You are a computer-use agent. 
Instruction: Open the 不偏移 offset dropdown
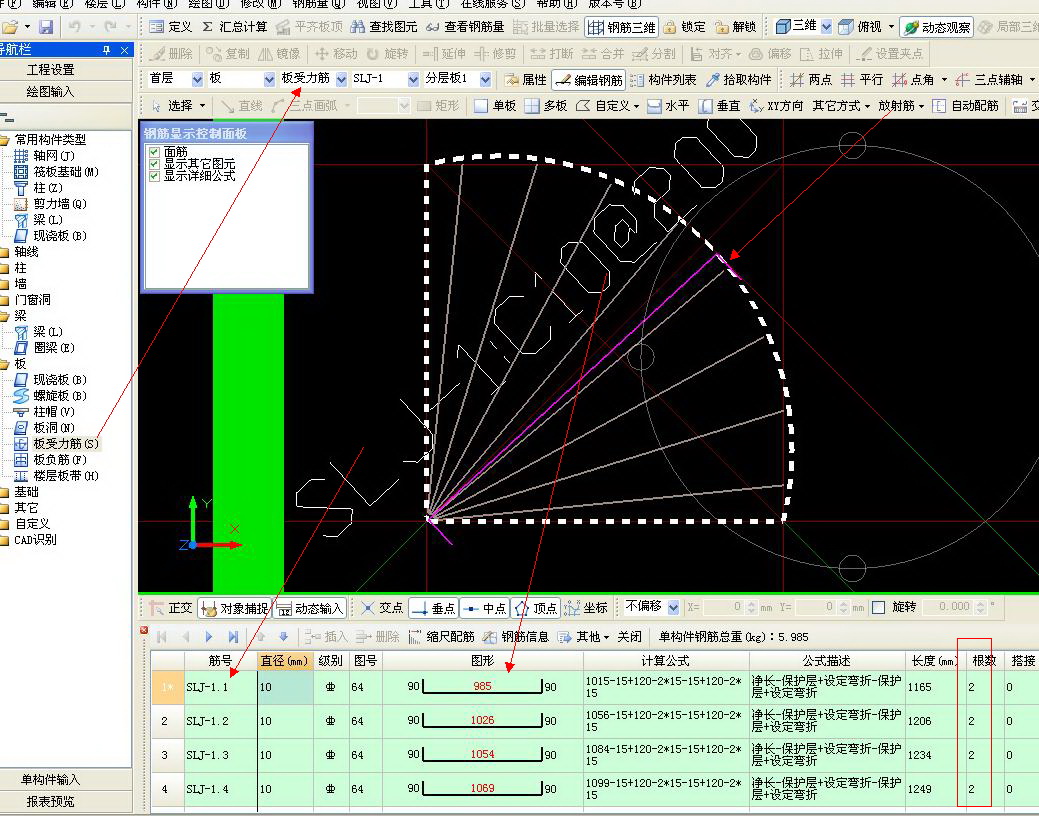click(x=673, y=607)
